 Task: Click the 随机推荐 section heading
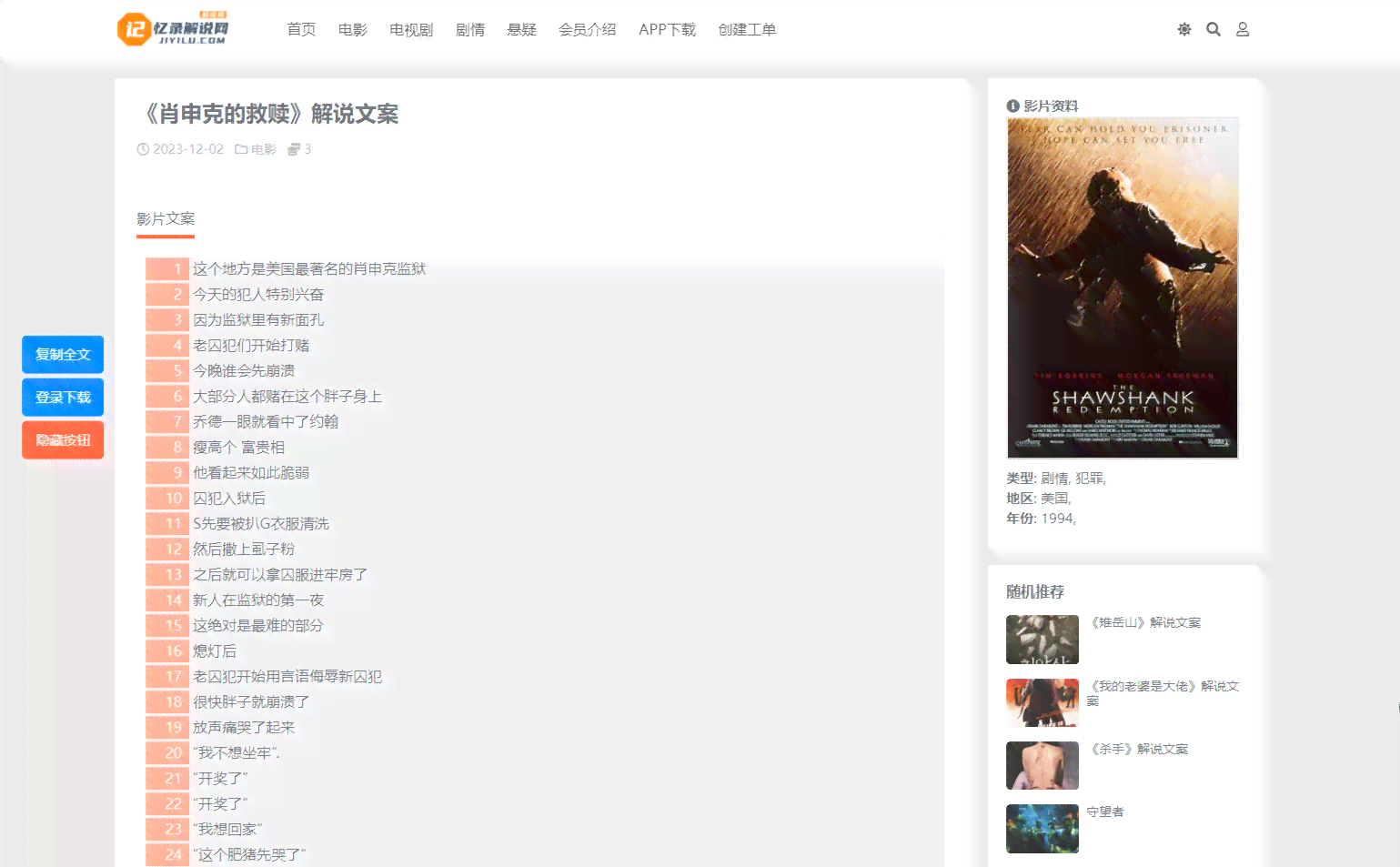click(1035, 591)
